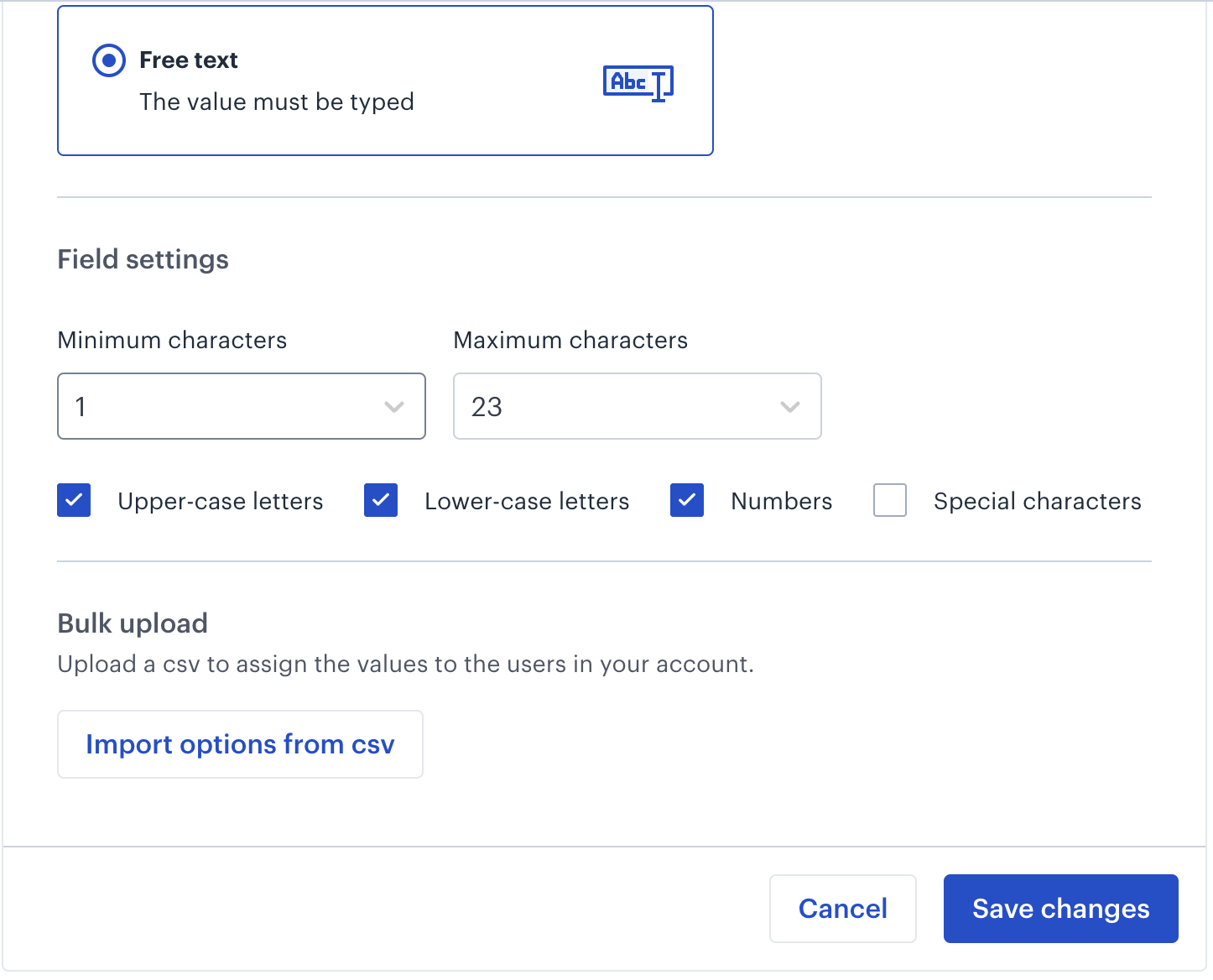The image size is (1213, 980).
Task: Select the Free text radio button
Action: tap(109, 60)
